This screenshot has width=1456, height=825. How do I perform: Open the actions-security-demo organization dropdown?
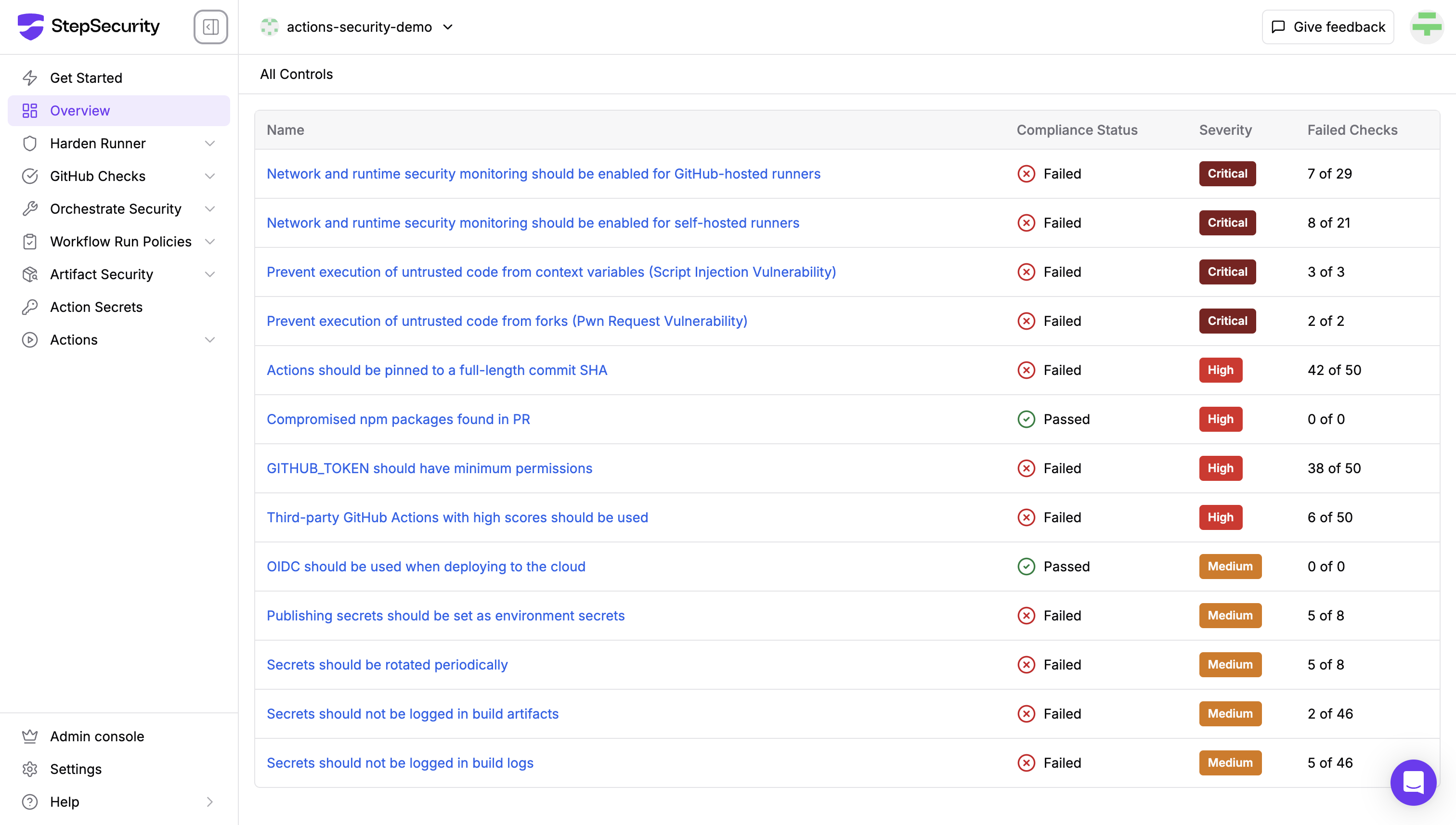pos(358,26)
